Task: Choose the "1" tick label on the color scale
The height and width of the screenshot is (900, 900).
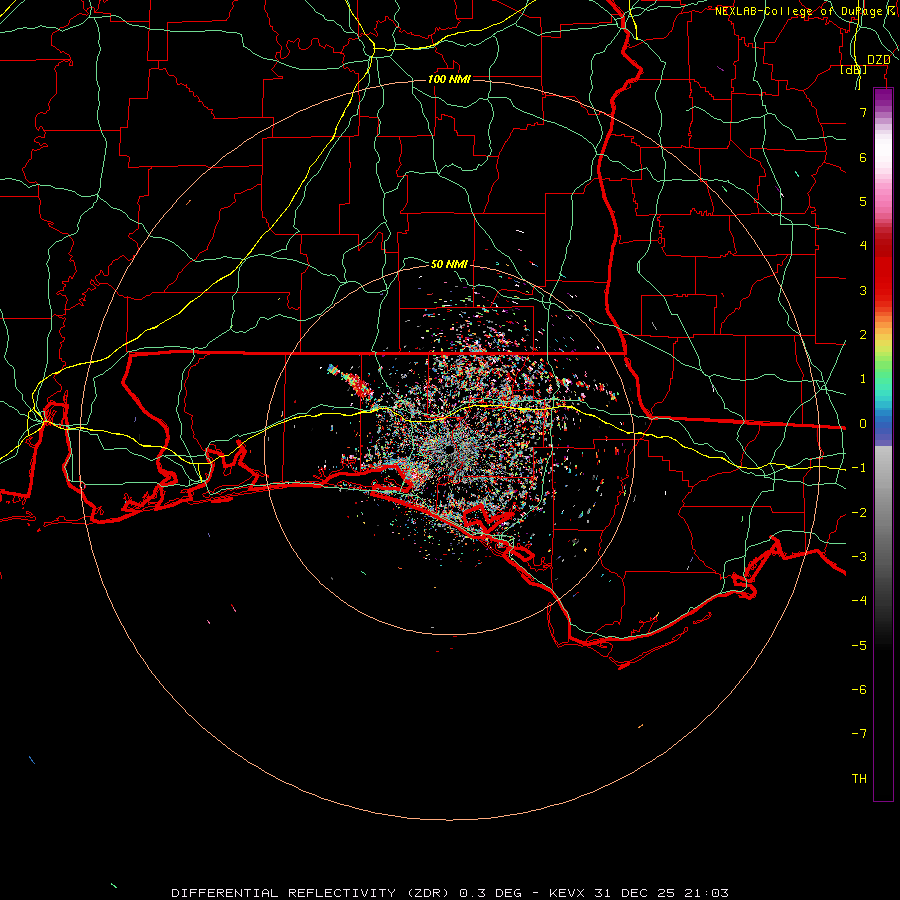Action: 863,379
